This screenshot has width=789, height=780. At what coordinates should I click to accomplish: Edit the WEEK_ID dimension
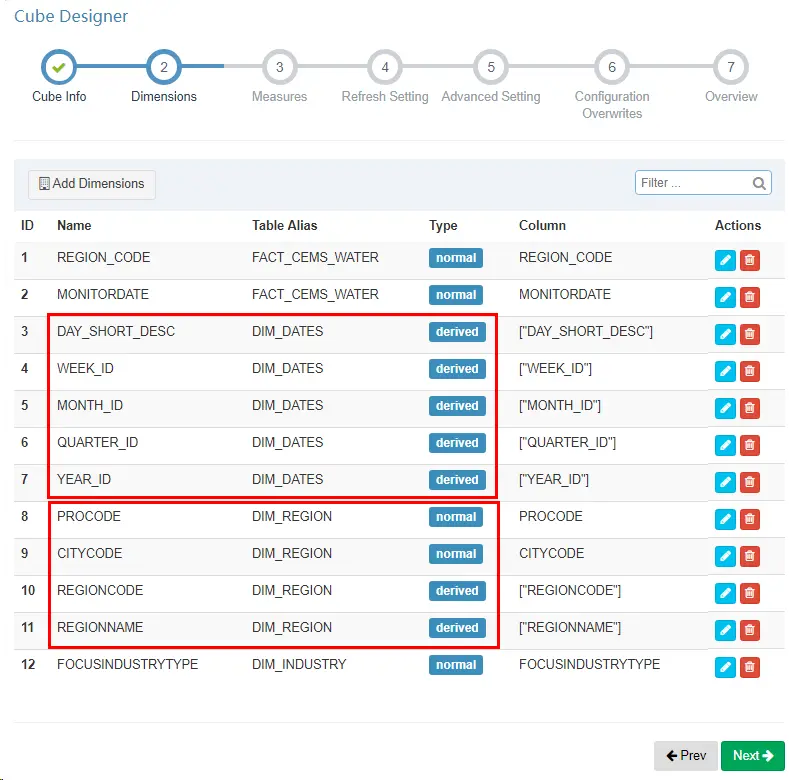pyautogui.click(x=725, y=371)
